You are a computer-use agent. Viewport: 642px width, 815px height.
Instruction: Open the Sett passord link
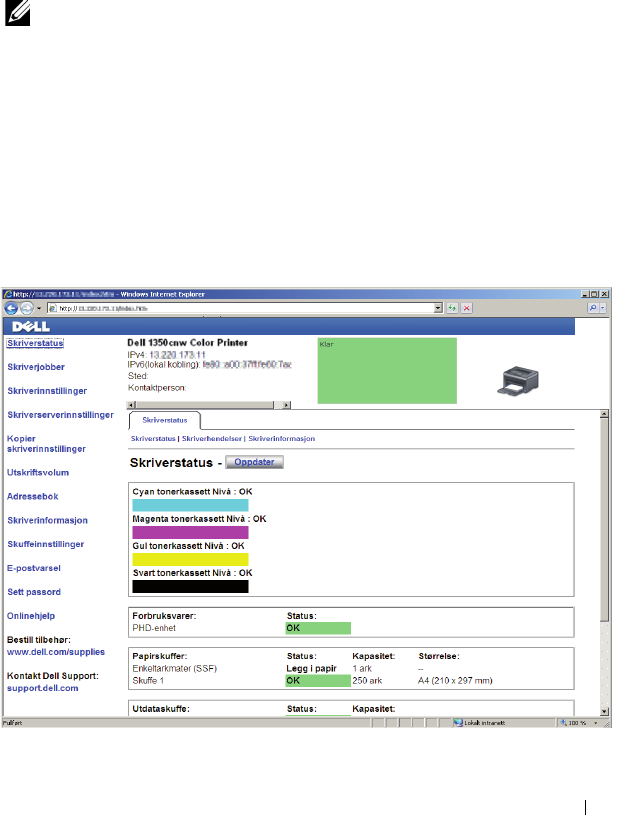34,592
